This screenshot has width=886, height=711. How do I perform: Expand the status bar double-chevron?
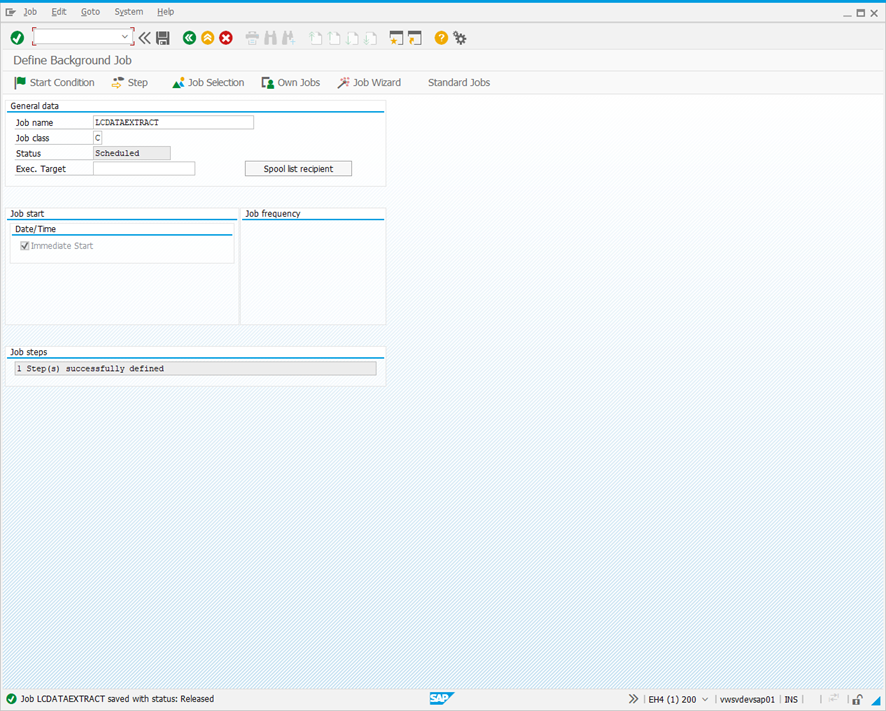pyautogui.click(x=632, y=699)
